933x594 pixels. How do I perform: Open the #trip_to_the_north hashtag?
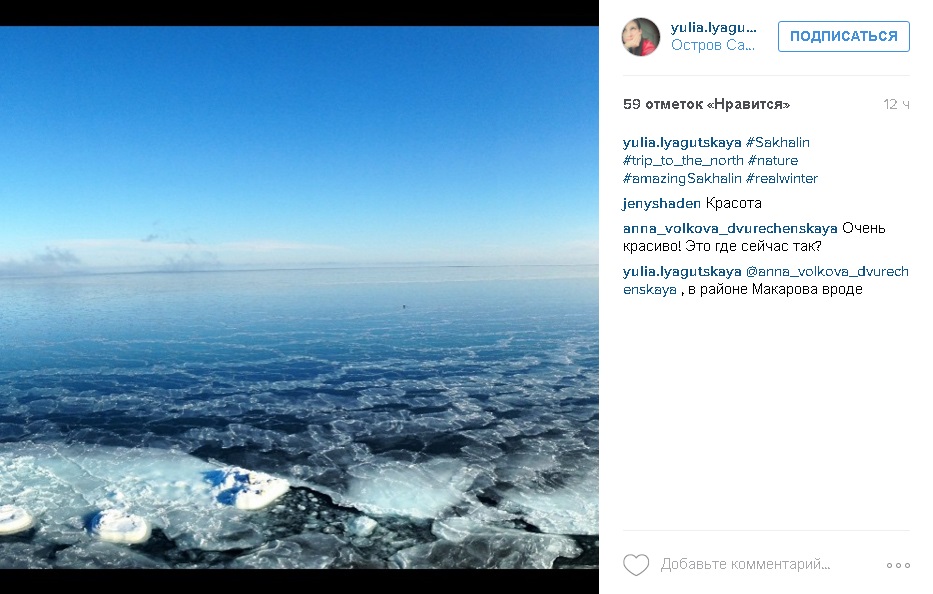click(683, 160)
